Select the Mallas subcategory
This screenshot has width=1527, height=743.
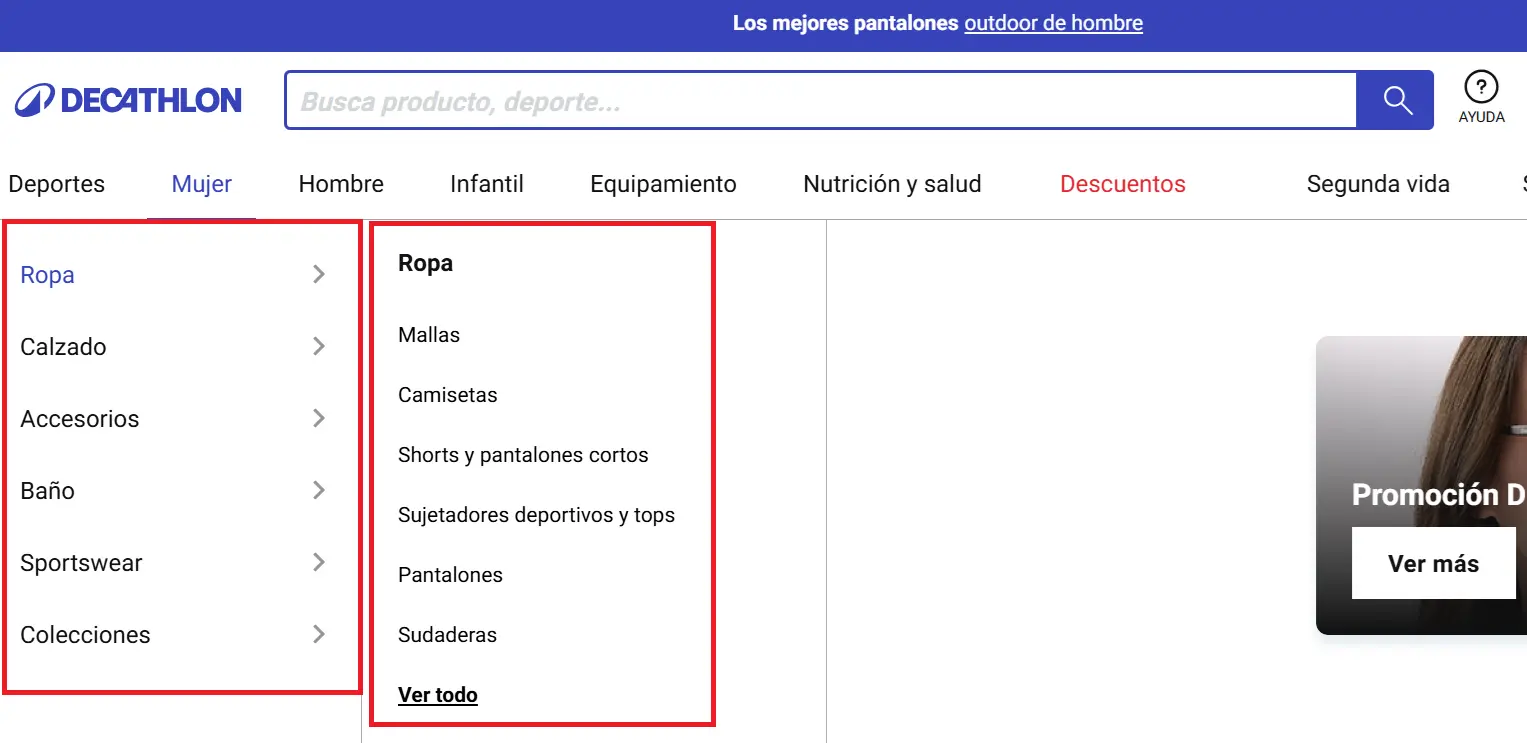tap(429, 334)
